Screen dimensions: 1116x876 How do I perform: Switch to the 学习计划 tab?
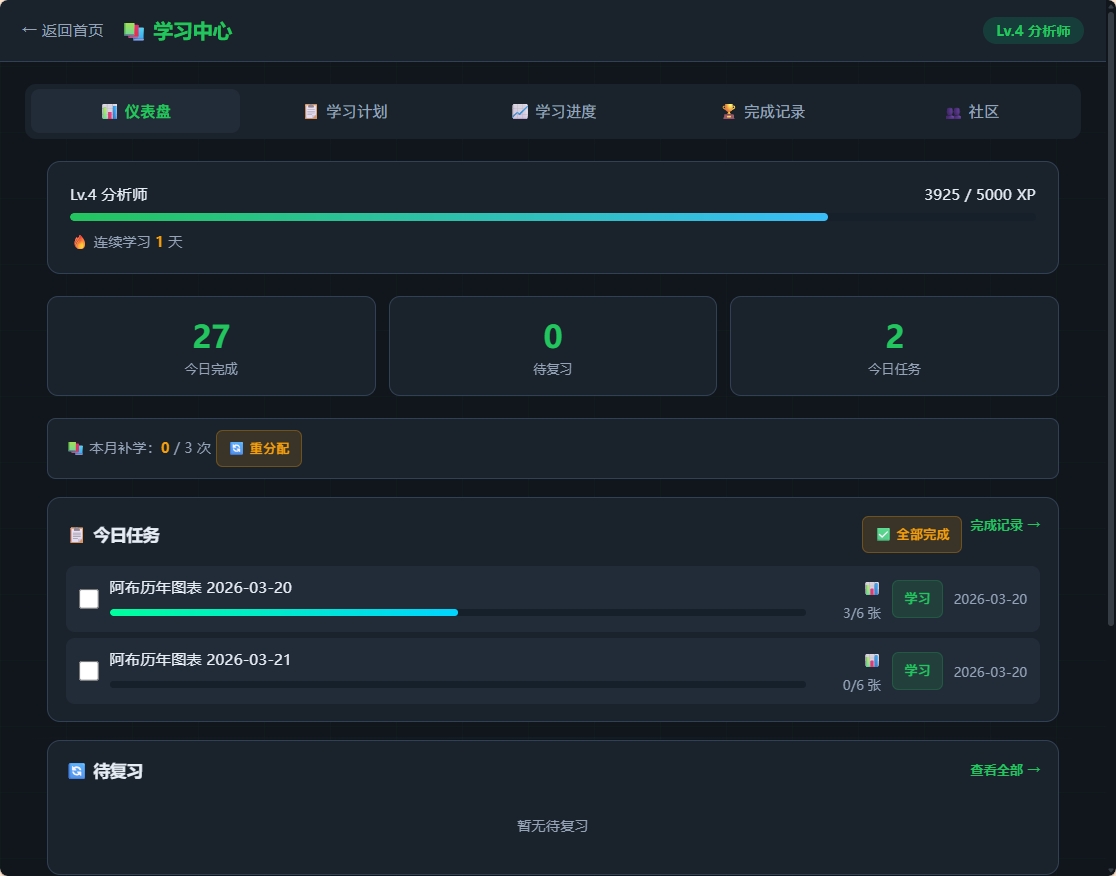(345, 112)
